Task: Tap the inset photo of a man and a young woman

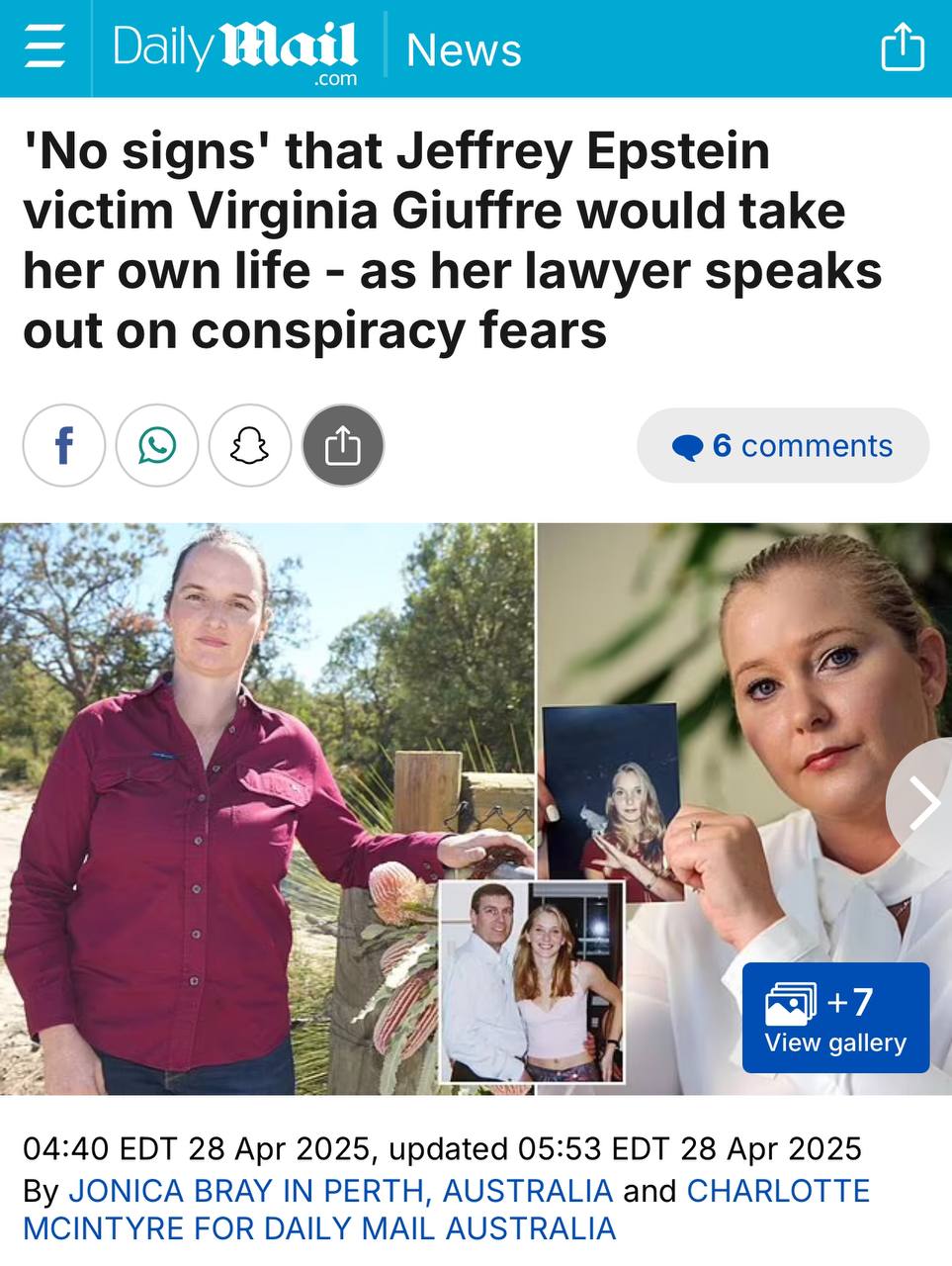Action: 533,981
